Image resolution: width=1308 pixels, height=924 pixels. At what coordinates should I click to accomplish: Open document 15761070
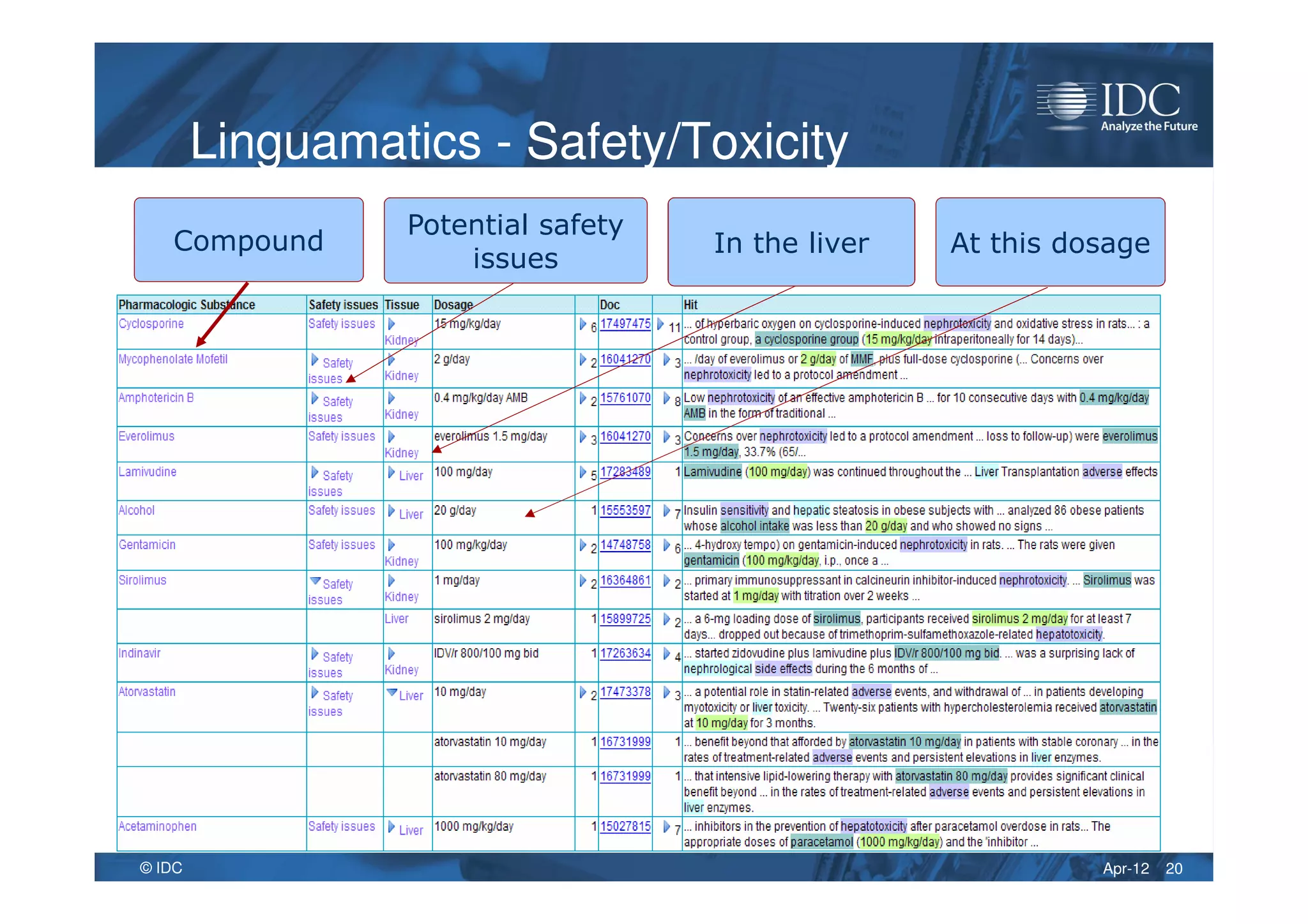coord(625,398)
